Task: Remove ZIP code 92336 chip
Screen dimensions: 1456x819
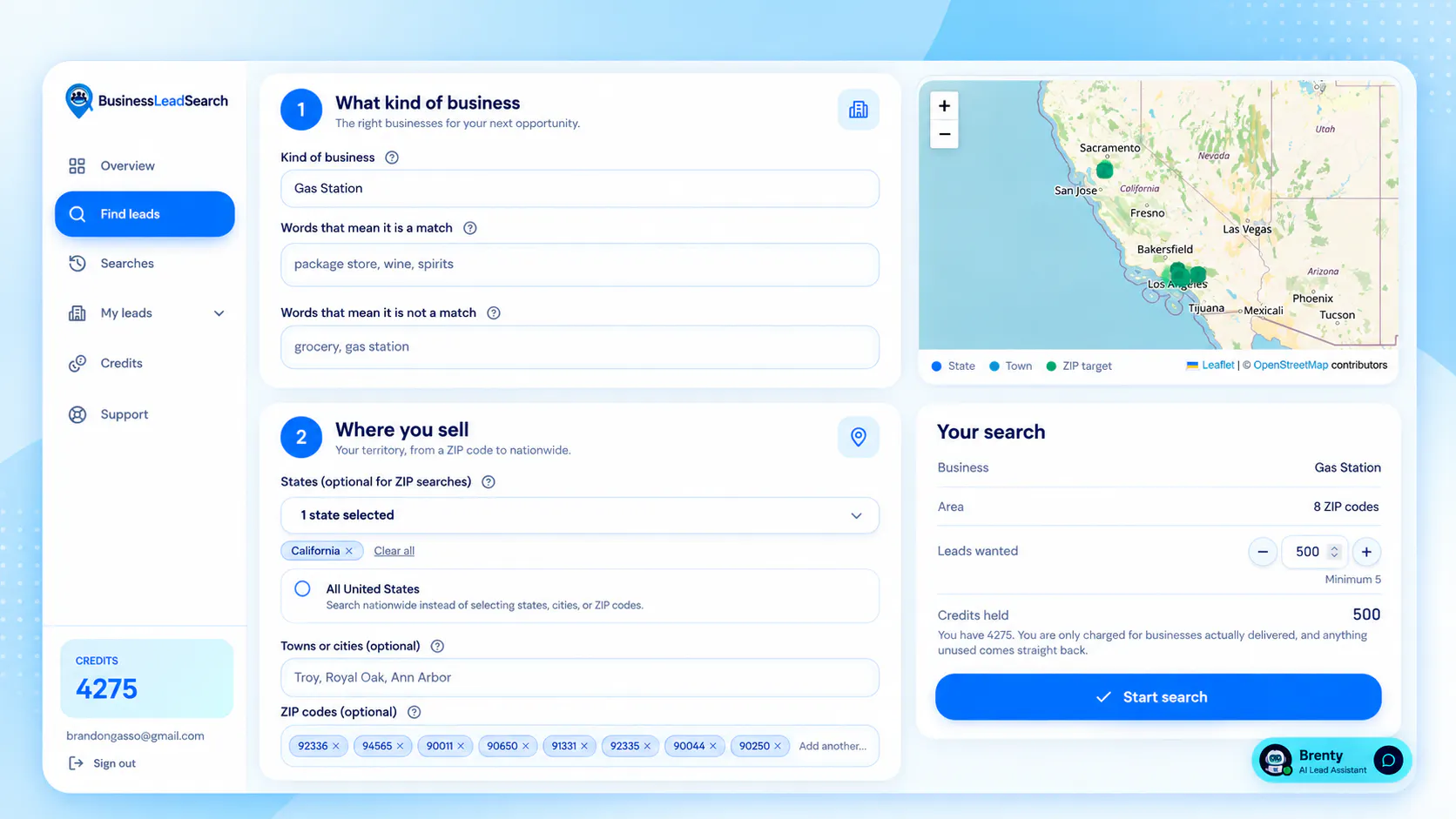Action: coord(336,746)
